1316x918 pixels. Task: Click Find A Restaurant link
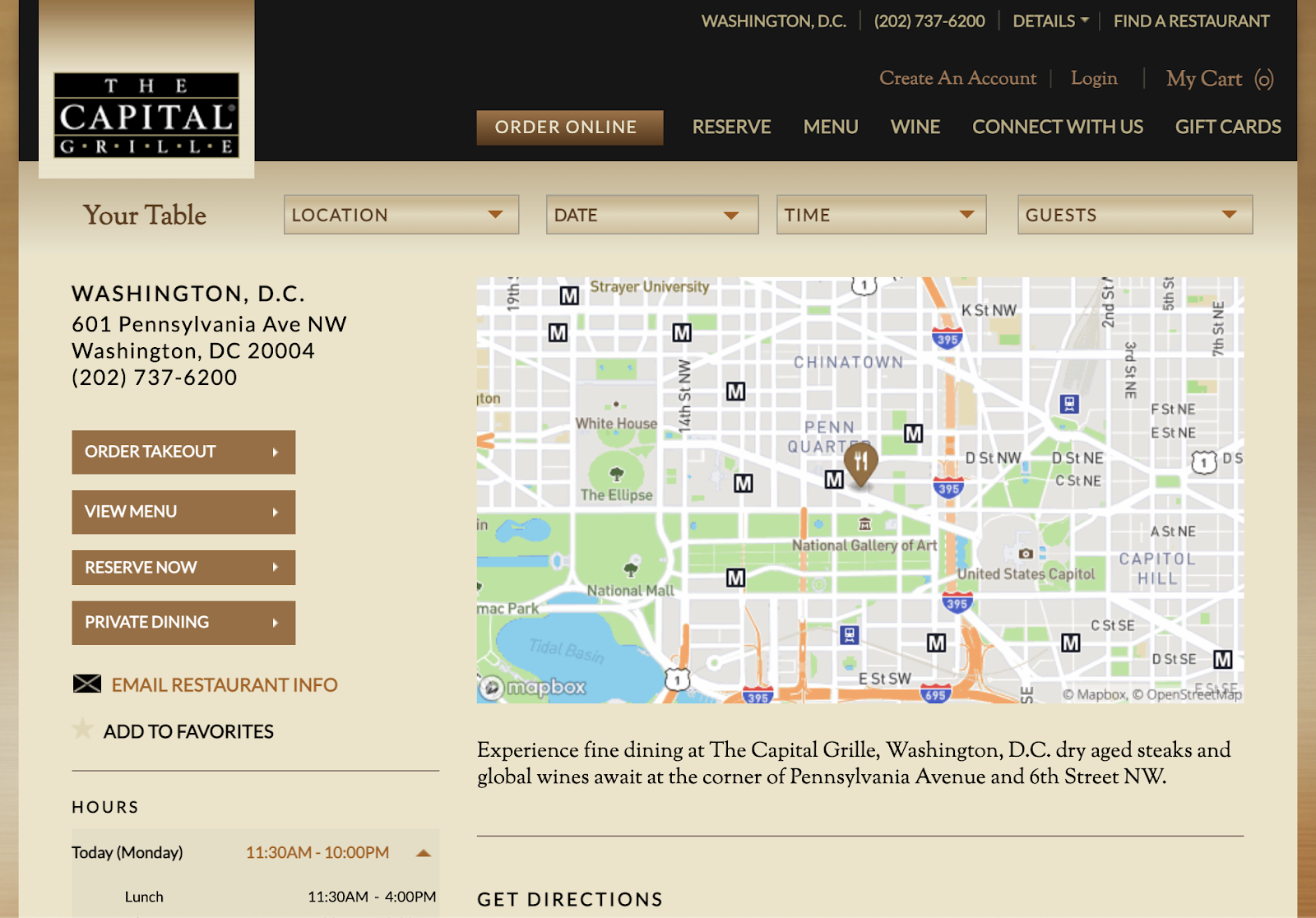tap(1191, 21)
